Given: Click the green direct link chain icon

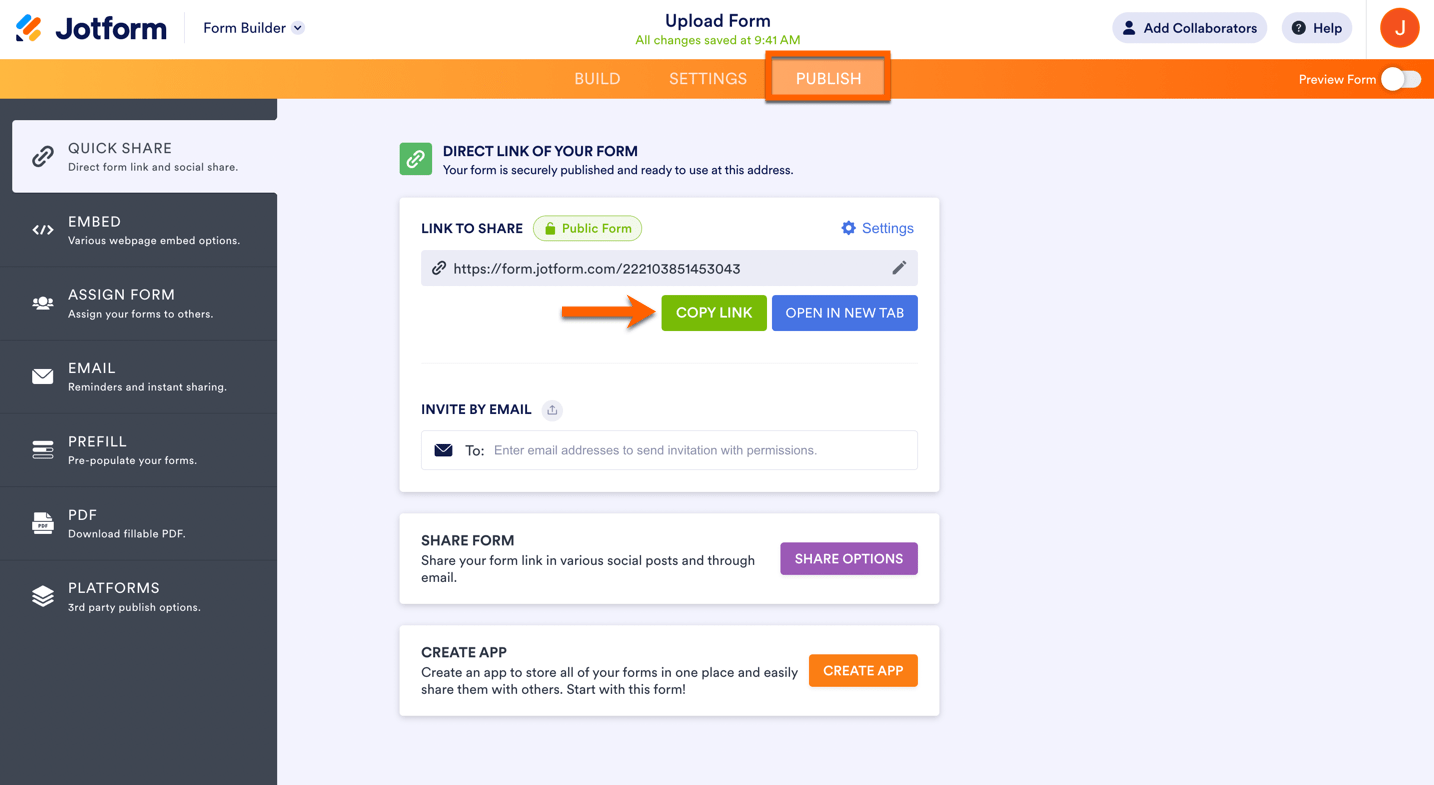Looking at the screenshot, I should (x=416, y=159).
